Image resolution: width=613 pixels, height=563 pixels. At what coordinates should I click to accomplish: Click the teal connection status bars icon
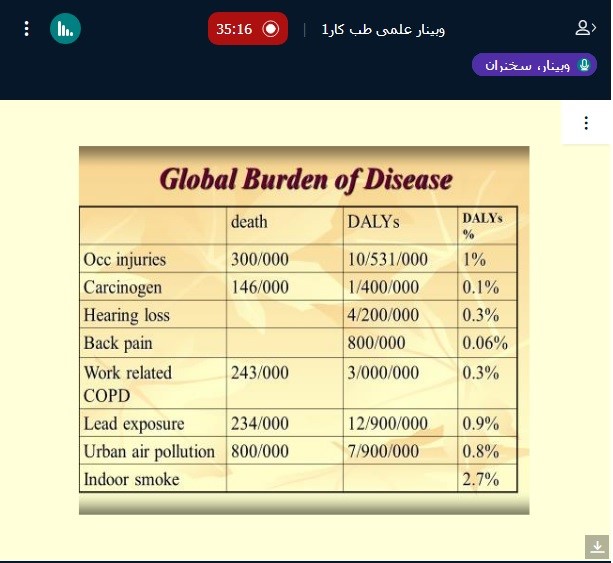65,28
